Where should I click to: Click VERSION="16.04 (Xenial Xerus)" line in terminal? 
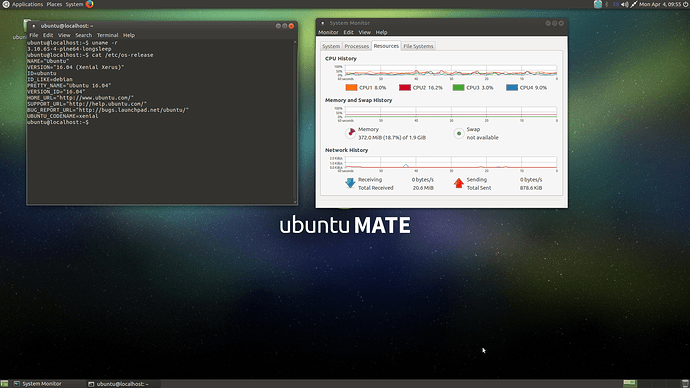76,67
